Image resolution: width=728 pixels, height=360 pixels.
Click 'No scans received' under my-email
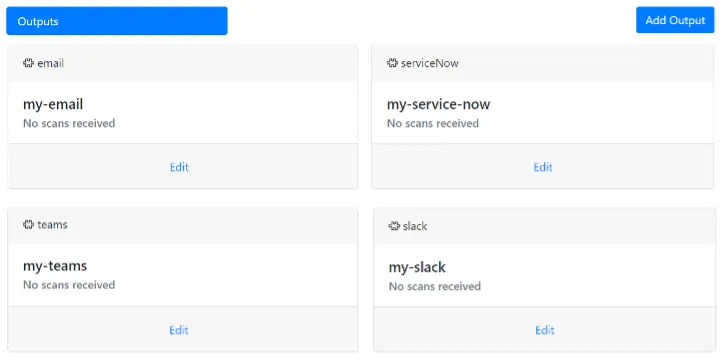69,124
